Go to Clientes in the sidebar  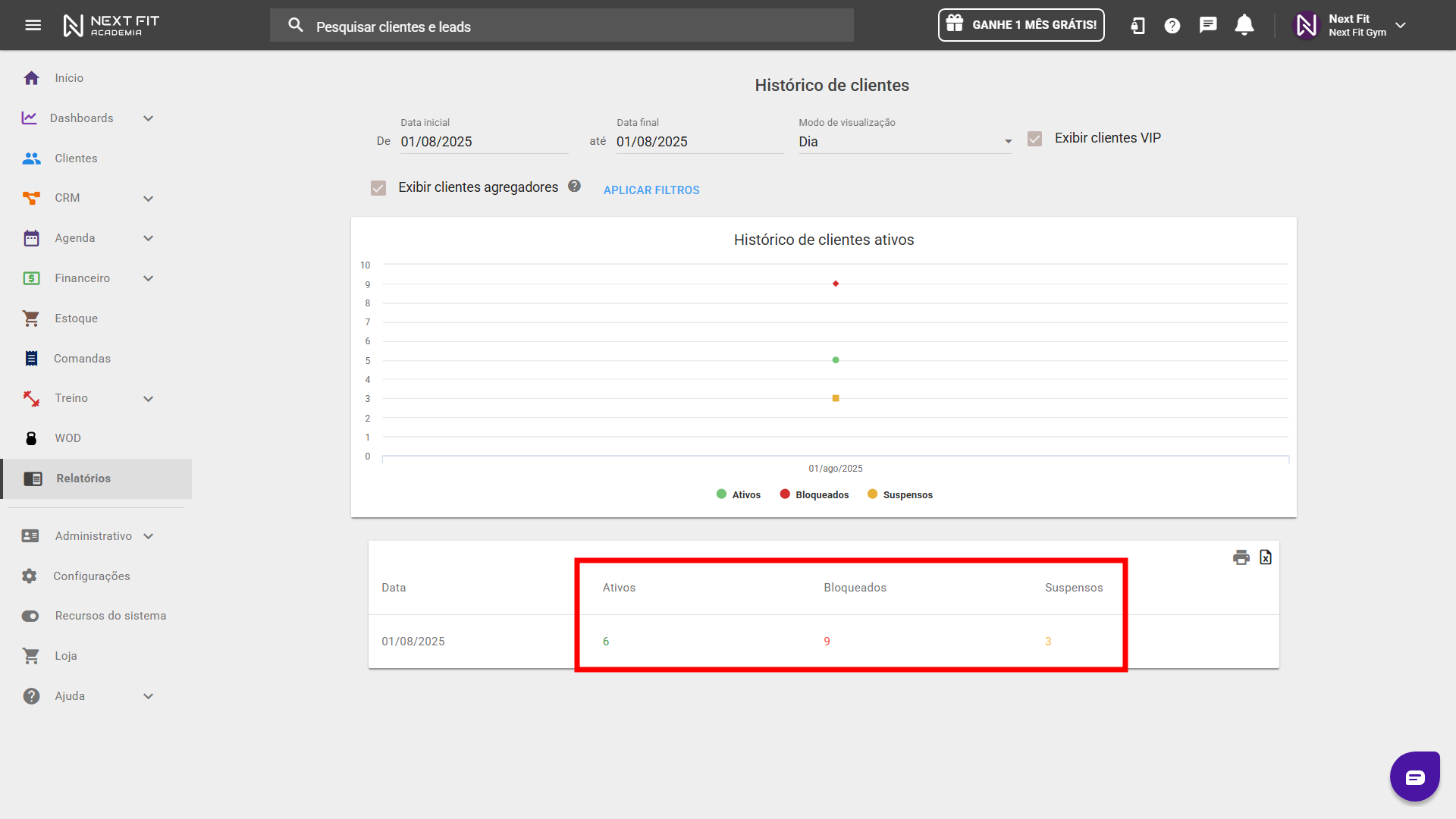click(76, 158)
